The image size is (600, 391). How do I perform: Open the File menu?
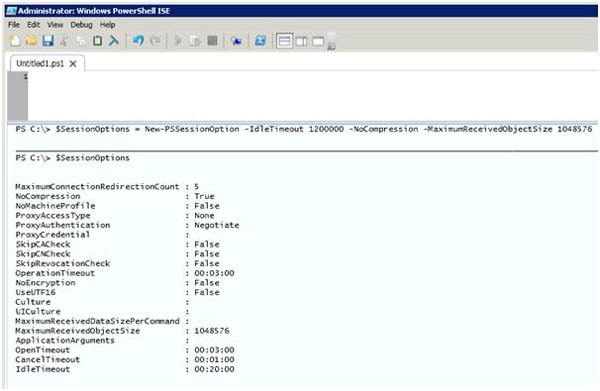click(x=14, y=24)
